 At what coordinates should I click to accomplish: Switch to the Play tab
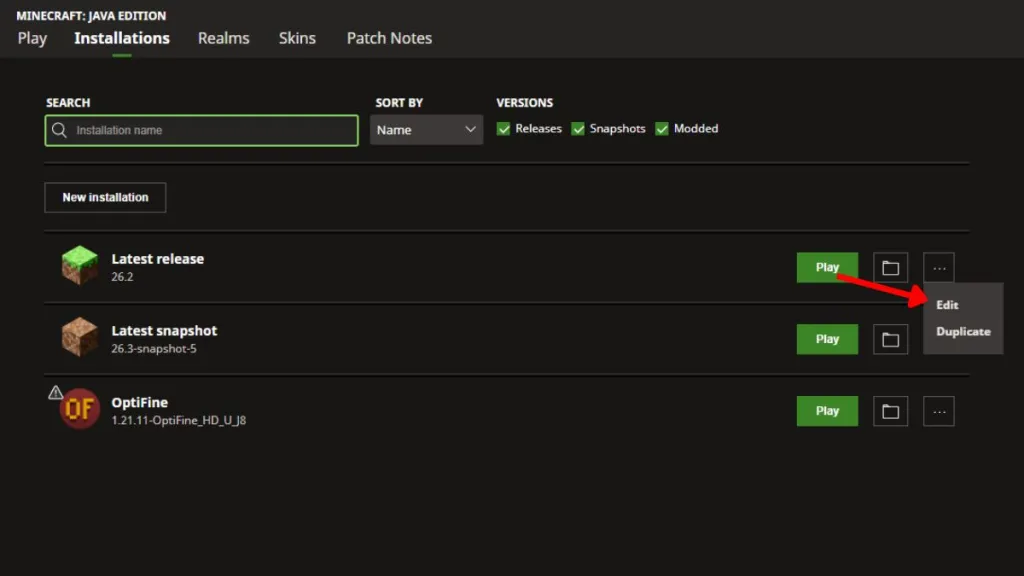pyautogui.click(x=32, y=38)
